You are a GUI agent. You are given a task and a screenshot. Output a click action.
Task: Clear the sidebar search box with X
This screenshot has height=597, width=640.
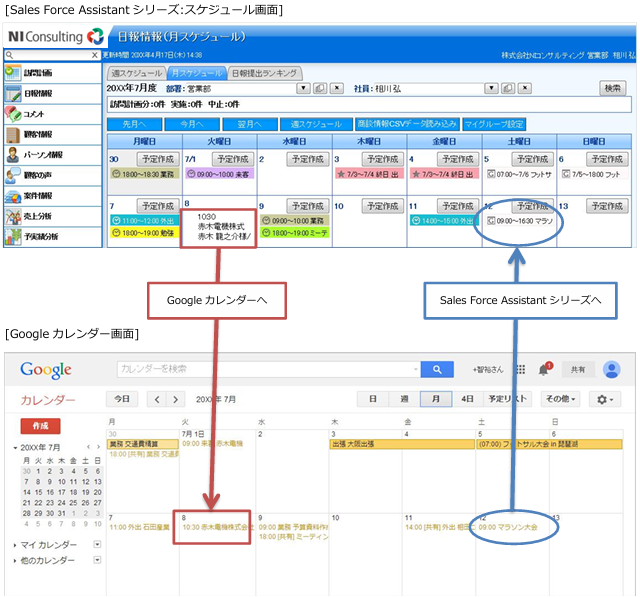[x=95, y=55]
